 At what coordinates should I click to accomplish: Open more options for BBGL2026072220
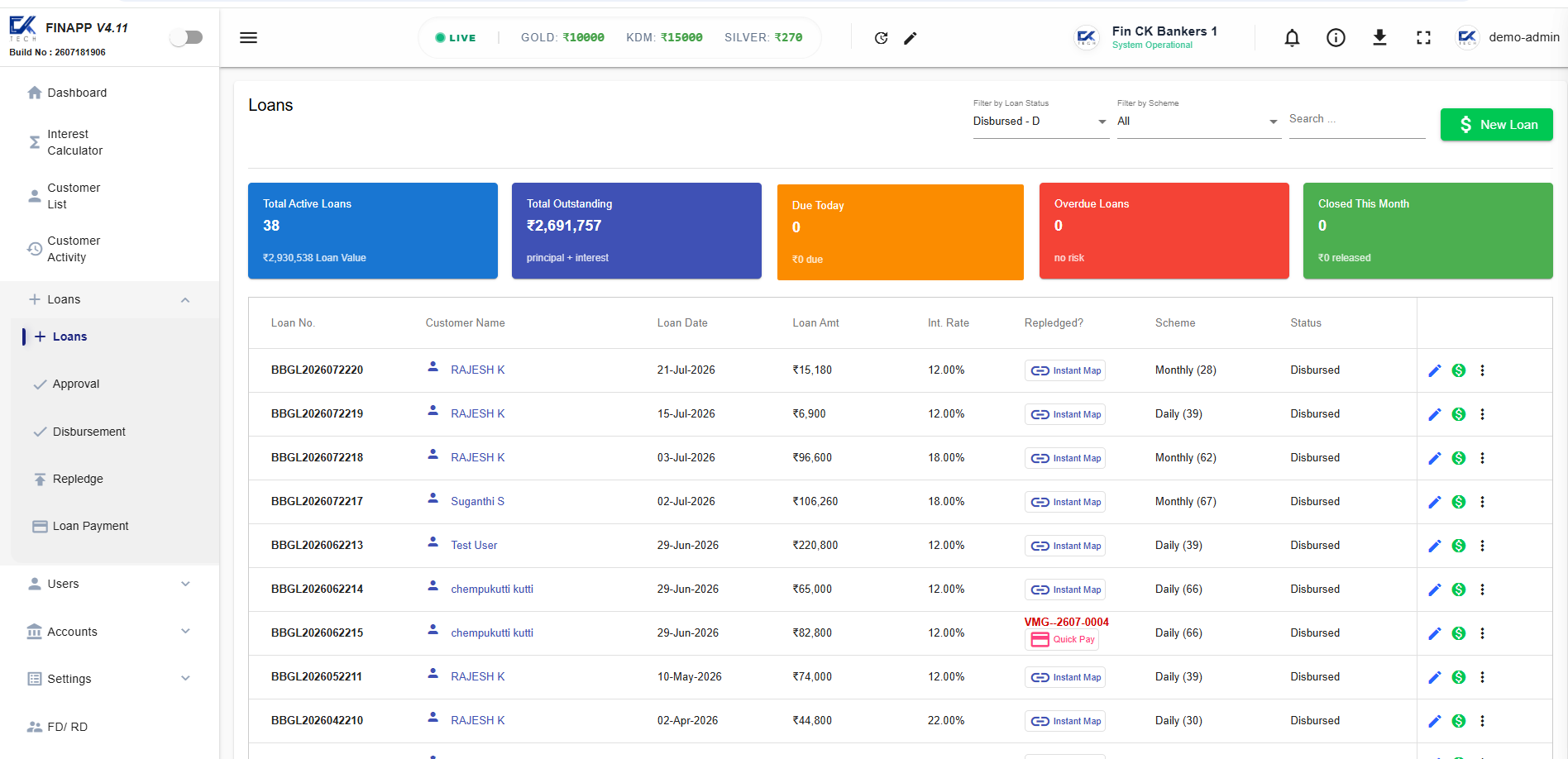pos(1482,370)
